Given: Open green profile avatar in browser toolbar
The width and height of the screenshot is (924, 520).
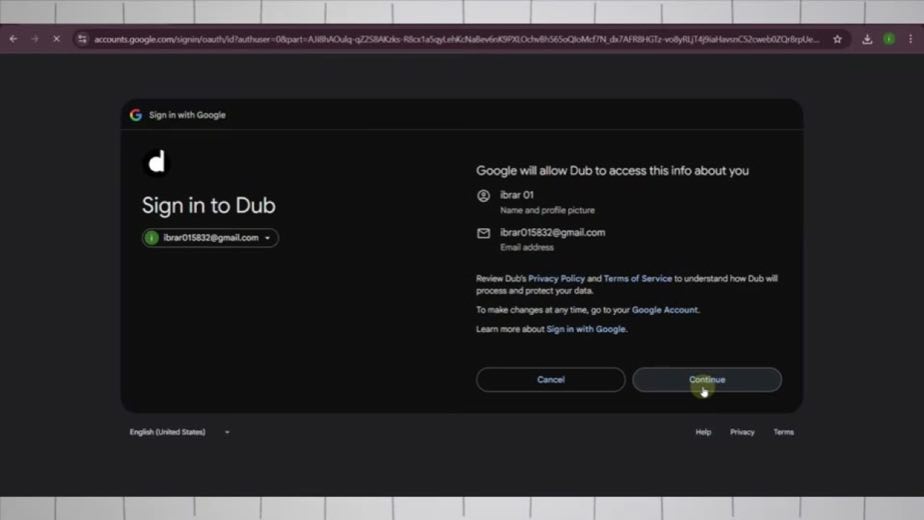Looking at the screenshot, I should (x=889, y=39).
